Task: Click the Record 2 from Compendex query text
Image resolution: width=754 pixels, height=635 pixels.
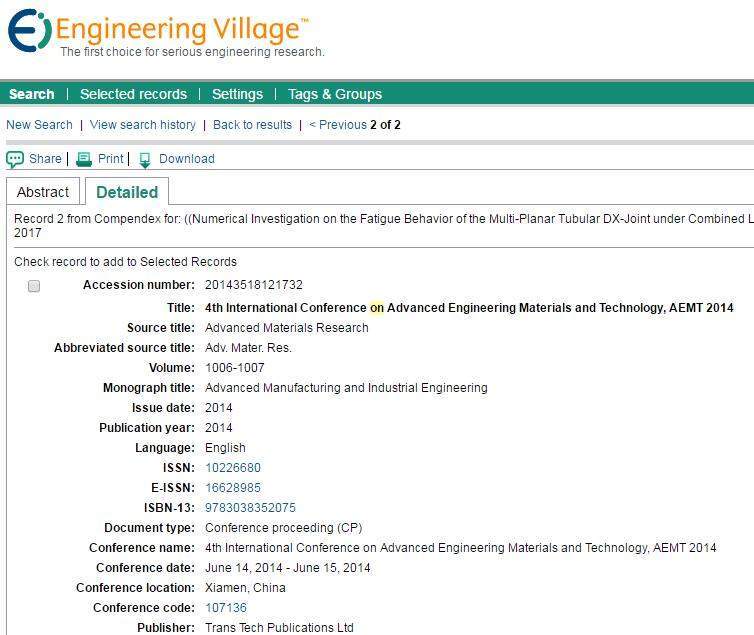Action: coord(384,225)
